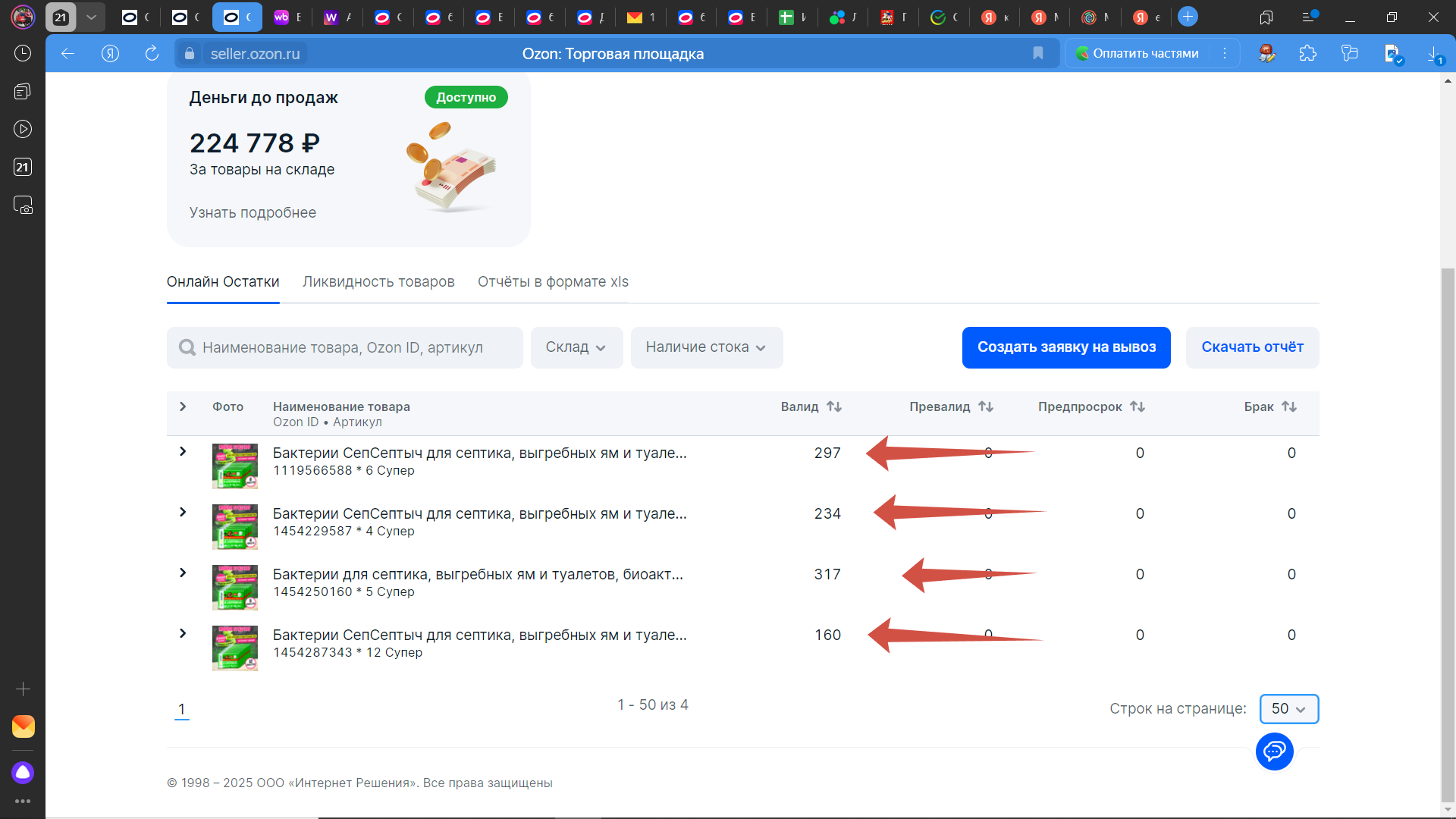Click Скачать отчёт button
The height and width of the screenshot is (819, 1456).
coord(1252,347)
